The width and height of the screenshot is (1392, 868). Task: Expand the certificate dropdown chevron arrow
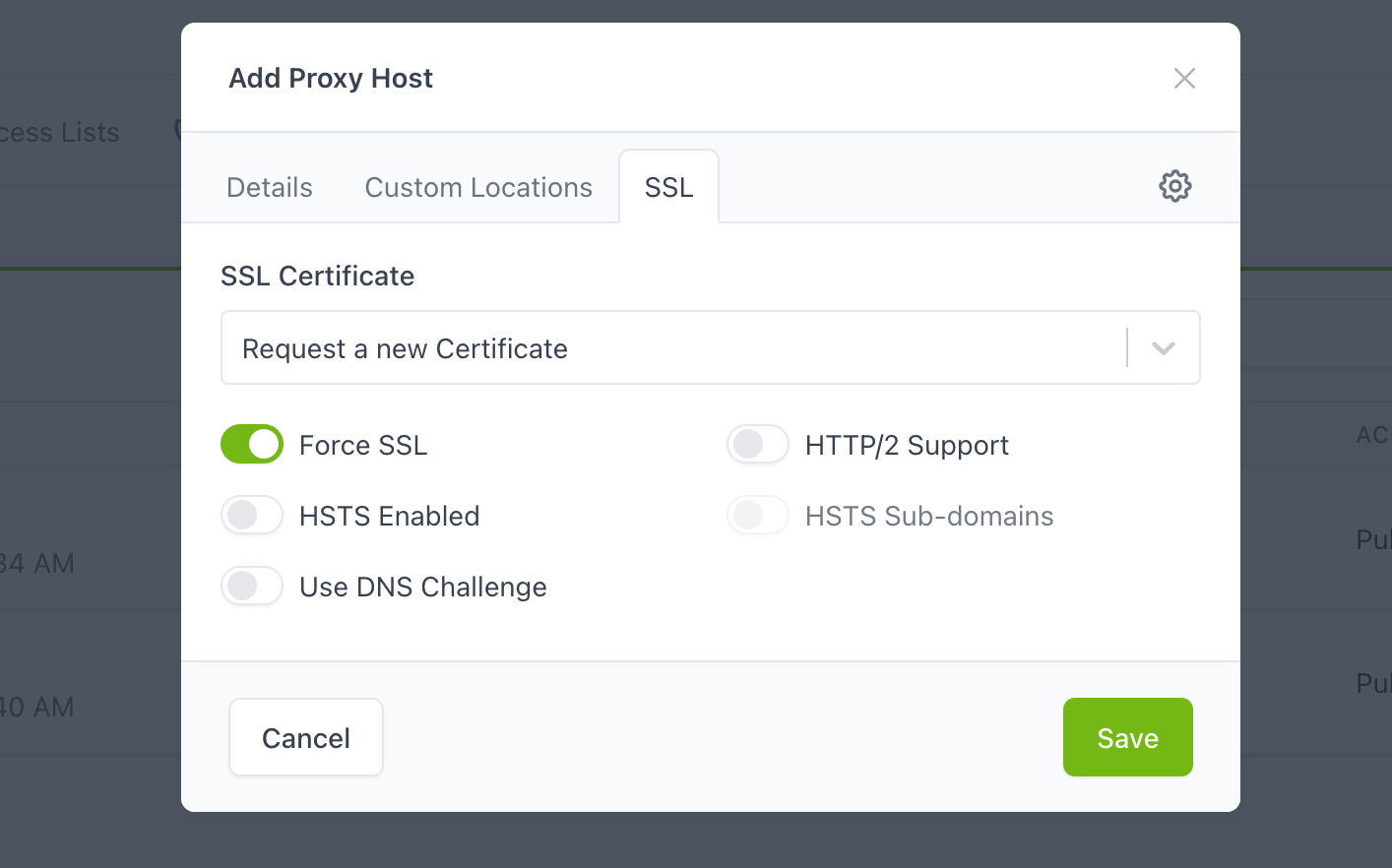(1164, 348)
